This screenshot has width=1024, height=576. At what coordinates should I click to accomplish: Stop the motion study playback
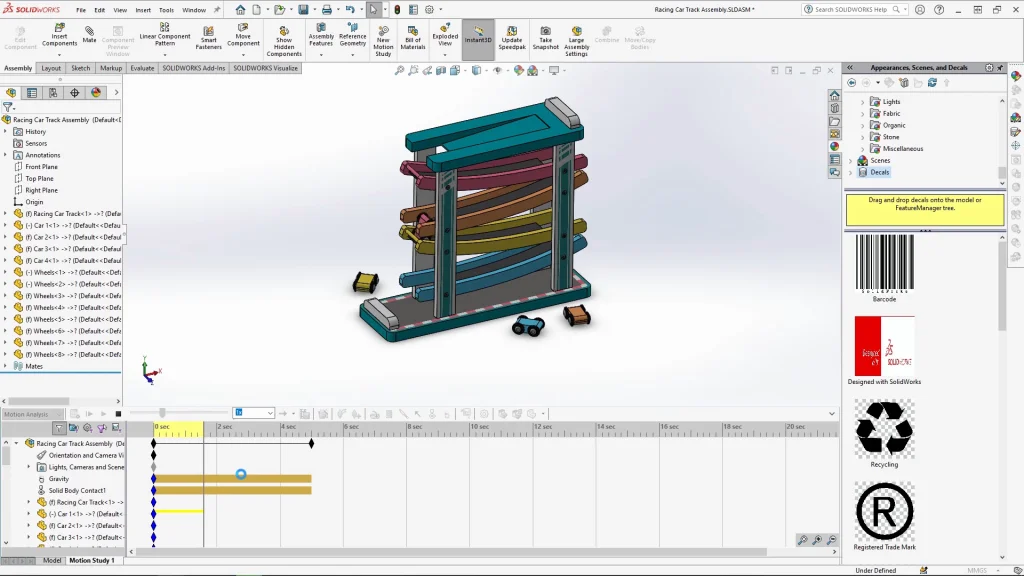(118, 413)
